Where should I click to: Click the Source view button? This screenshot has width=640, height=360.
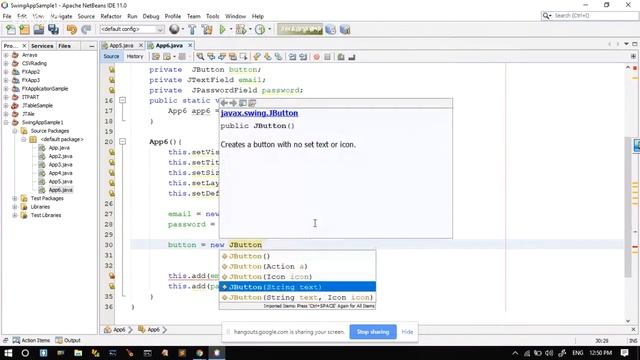pyautogui.click(x=111, y=56)
